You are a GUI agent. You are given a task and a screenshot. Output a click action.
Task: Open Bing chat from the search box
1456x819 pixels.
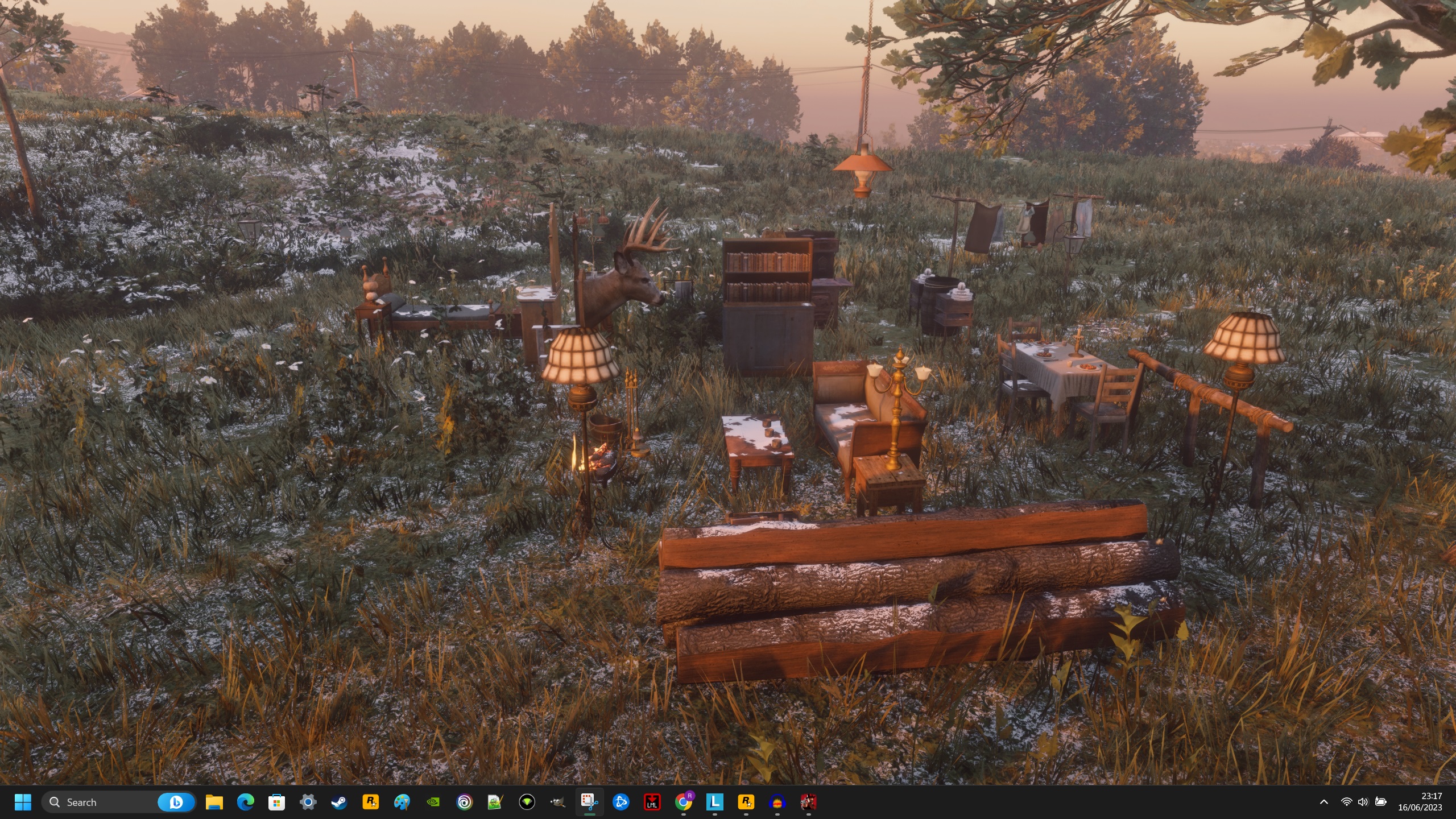[176, 802]
